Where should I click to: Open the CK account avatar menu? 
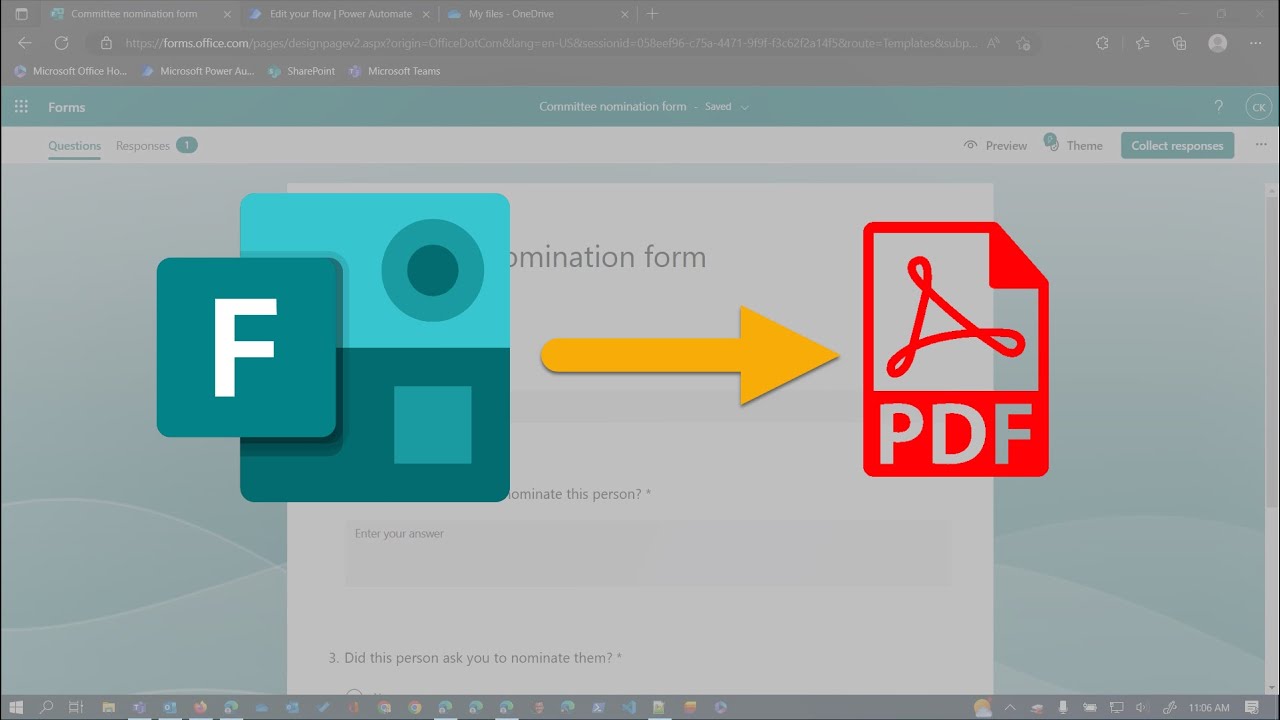(1258, 107)
